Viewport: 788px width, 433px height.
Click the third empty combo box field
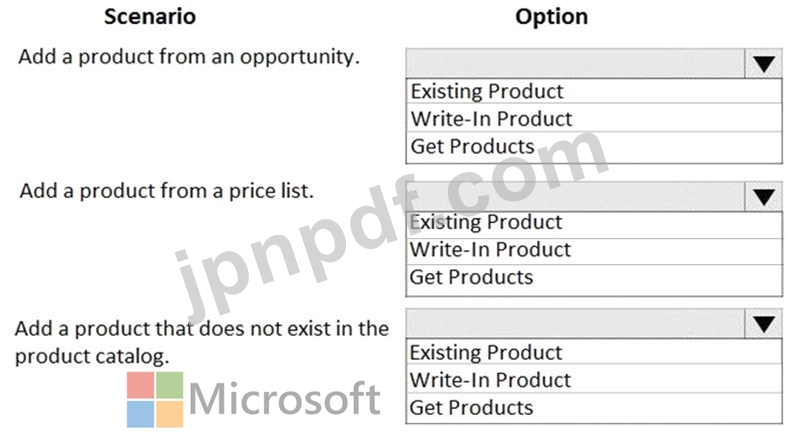(x=575, y=324)
